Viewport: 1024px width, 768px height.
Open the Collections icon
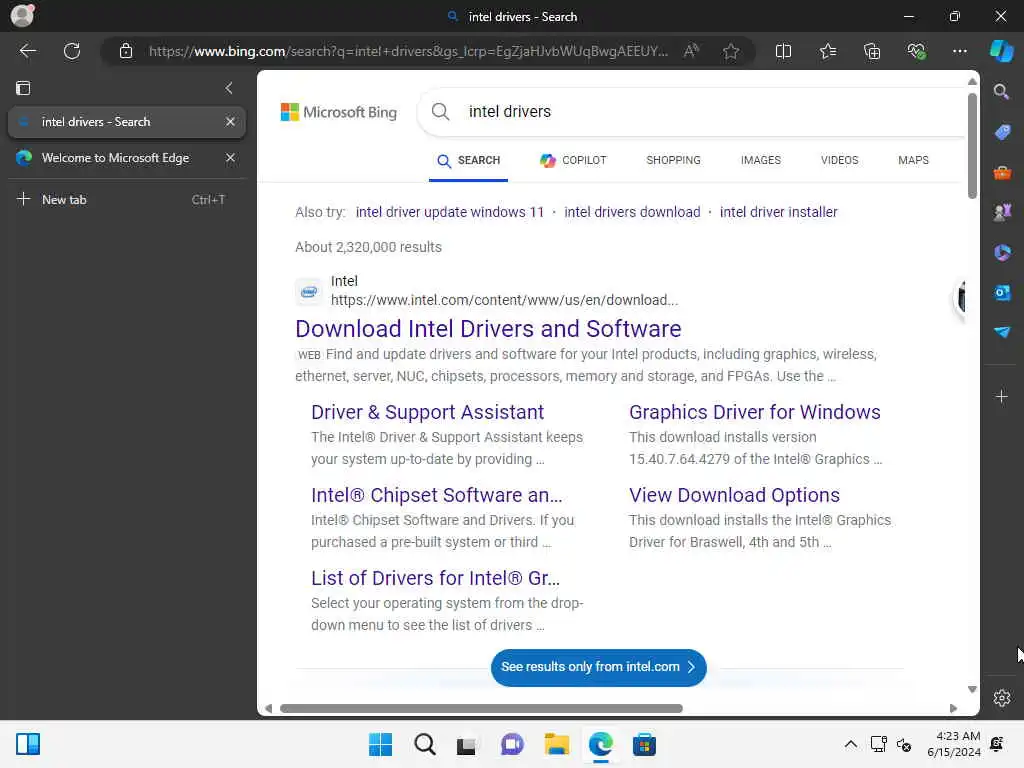coord(872,51)
